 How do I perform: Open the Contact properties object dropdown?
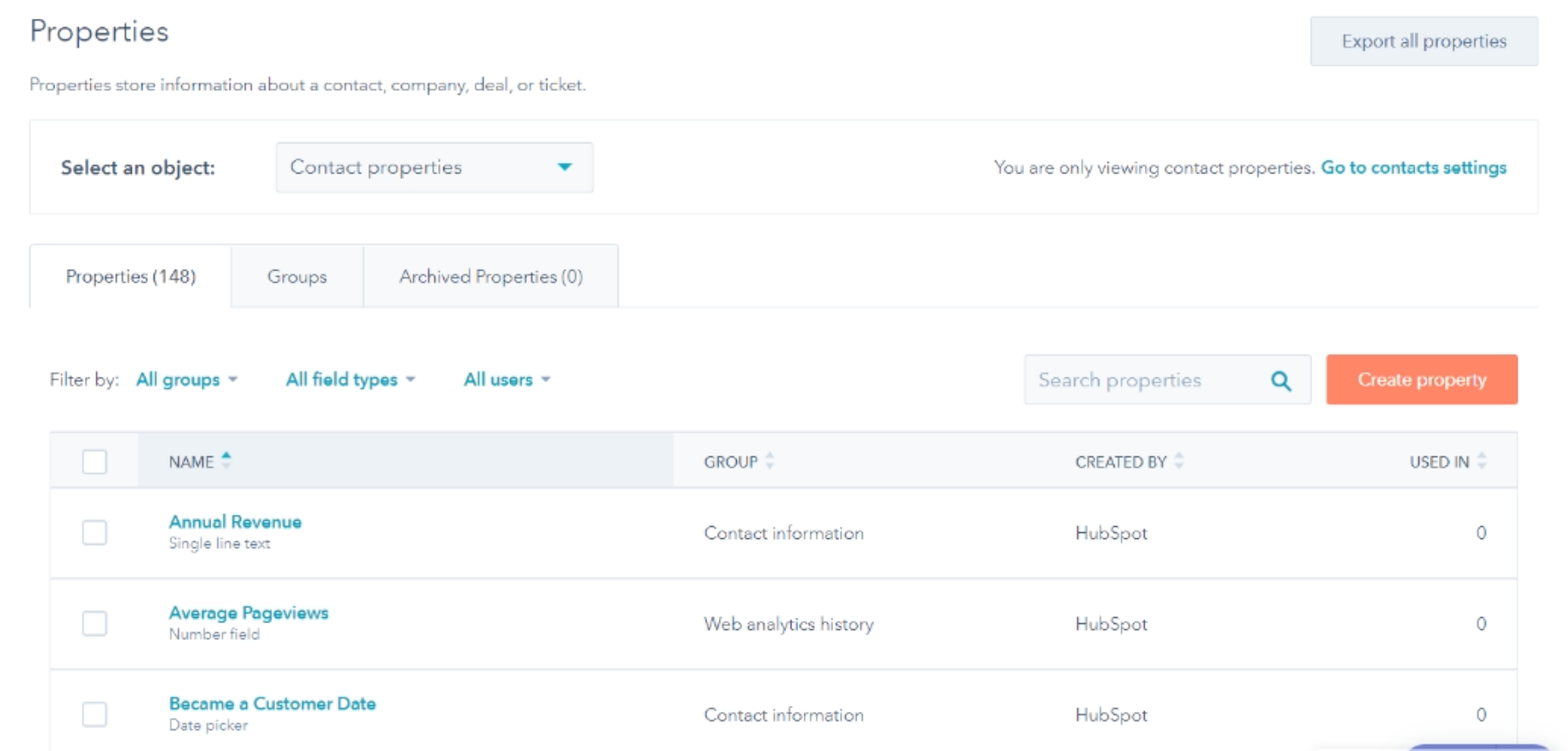click(x=434, y=168)
